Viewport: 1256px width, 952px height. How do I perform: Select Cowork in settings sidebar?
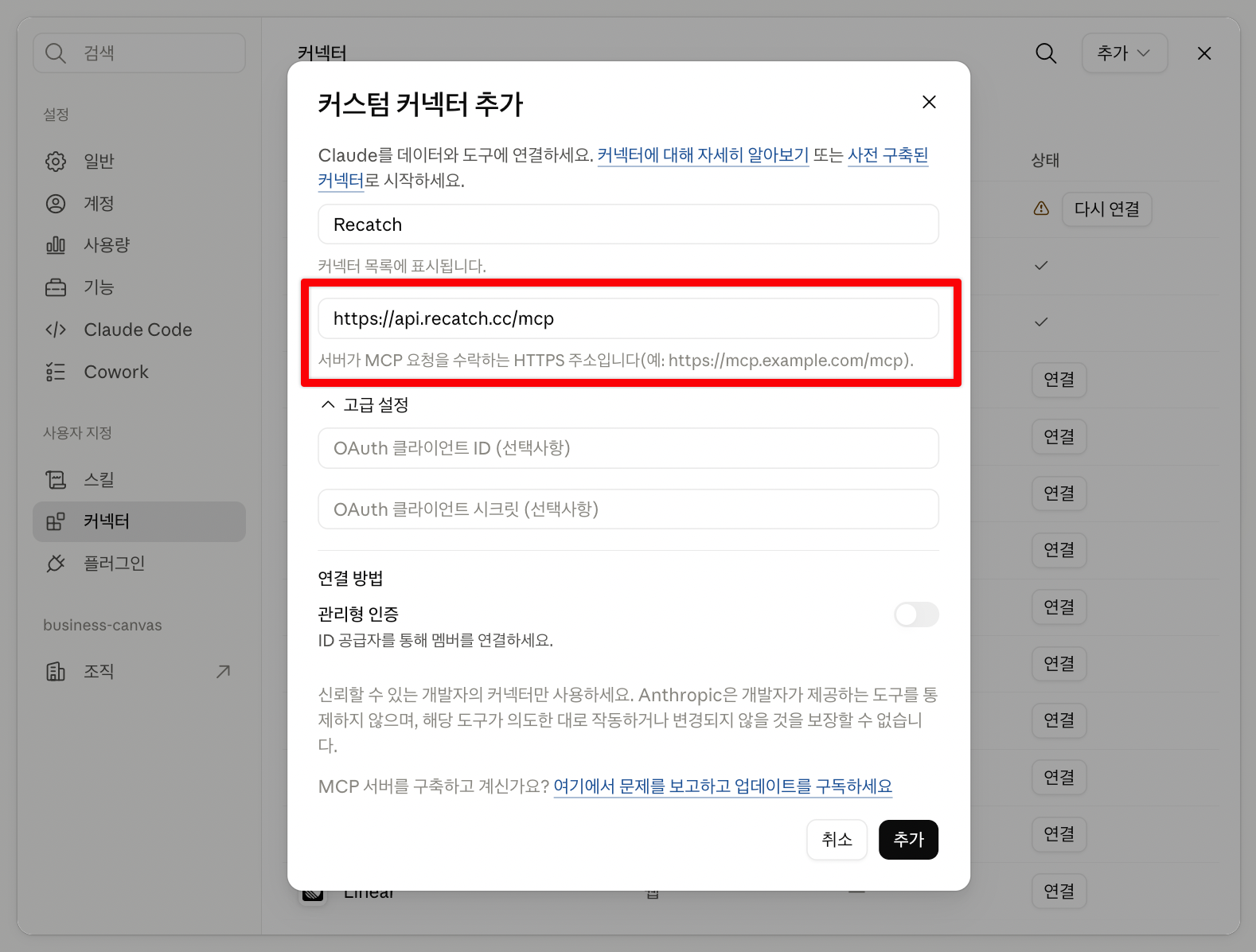pos(139,372)
